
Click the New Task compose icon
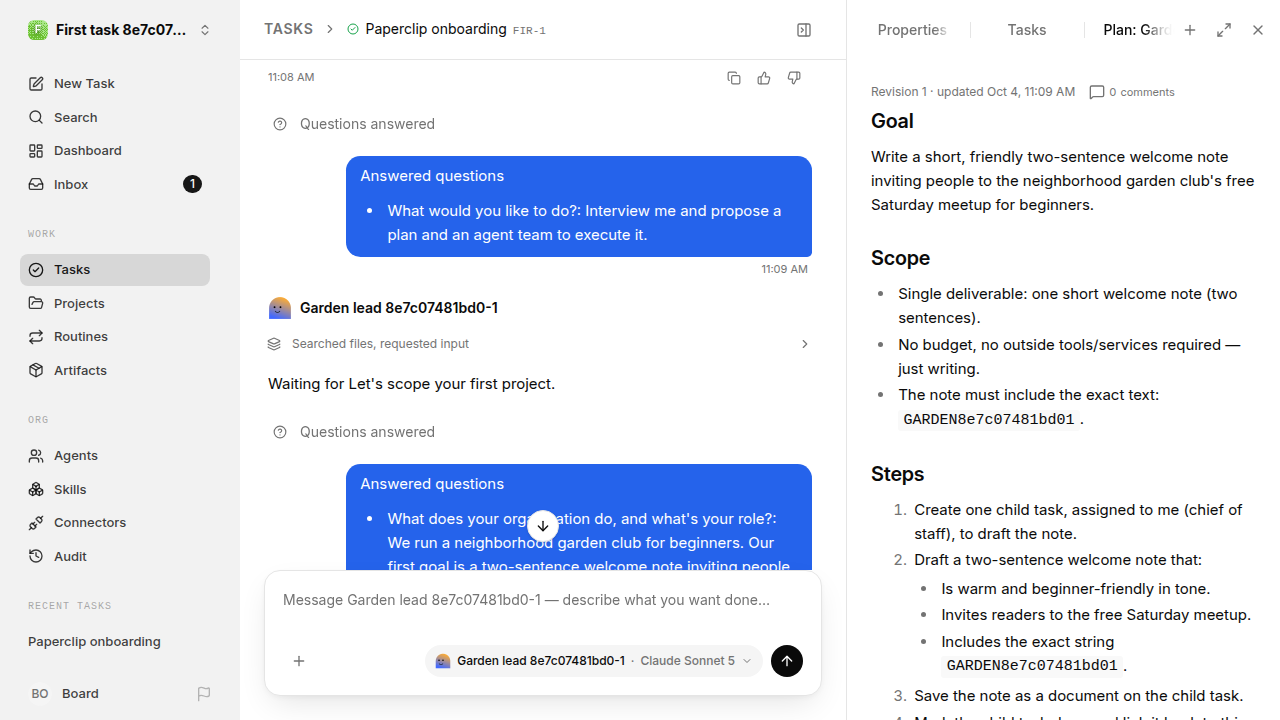[36, 83]
